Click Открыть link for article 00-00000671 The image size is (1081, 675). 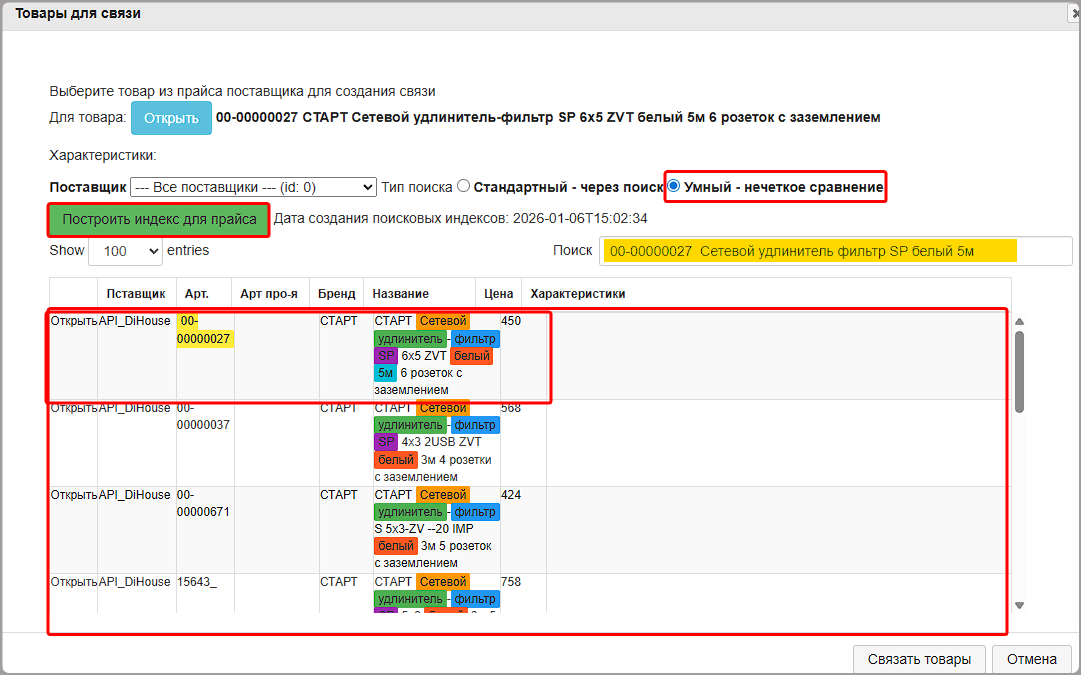point(73,495)
